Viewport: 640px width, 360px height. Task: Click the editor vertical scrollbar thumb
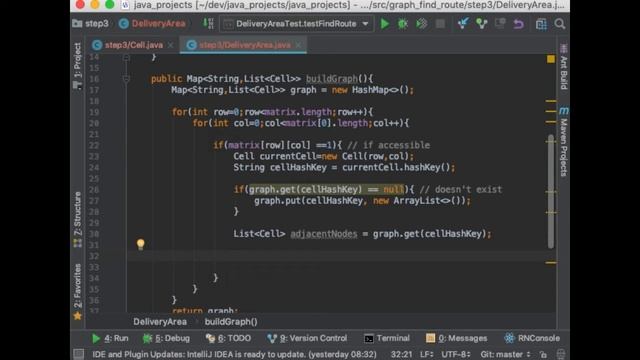(x=551, y=191)
